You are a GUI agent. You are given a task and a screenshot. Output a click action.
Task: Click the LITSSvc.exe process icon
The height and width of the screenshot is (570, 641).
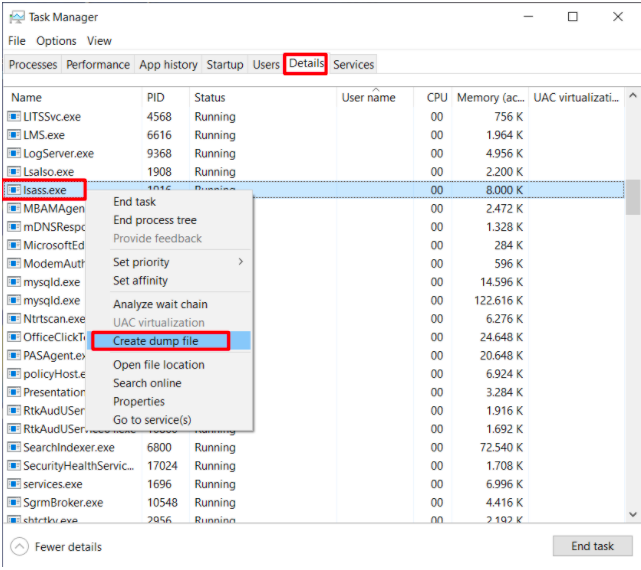tap(14, 117)
